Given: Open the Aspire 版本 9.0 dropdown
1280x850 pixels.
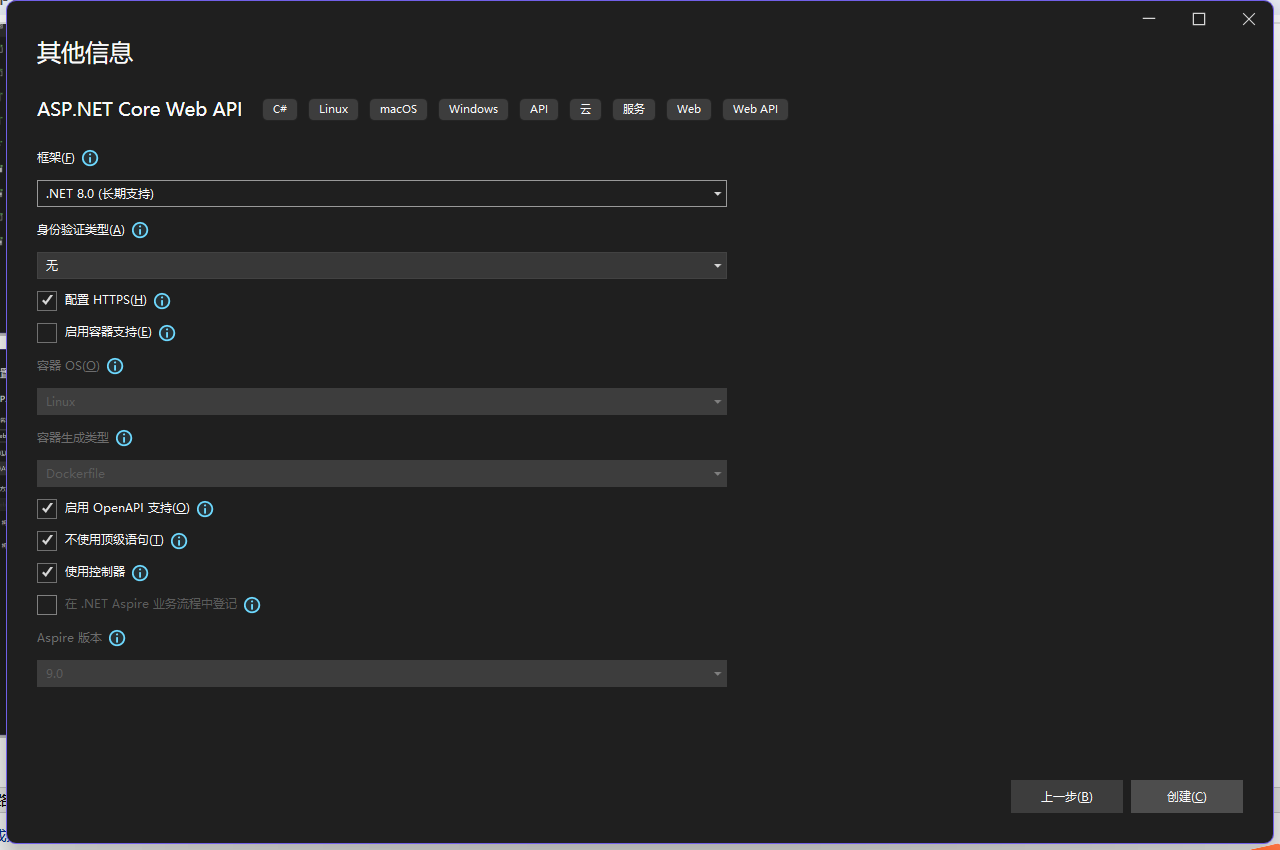Looking at the screenshot, I should pyautogui.click(x=382, y=673).
